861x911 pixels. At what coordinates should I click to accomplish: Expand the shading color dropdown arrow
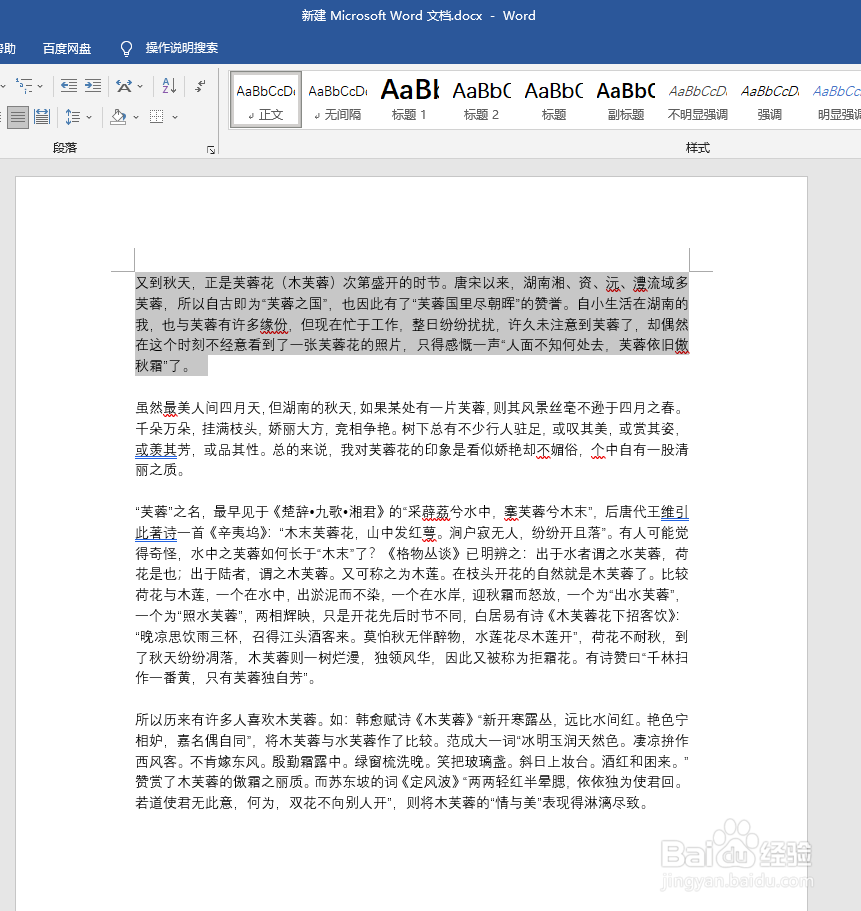point(134,117)
